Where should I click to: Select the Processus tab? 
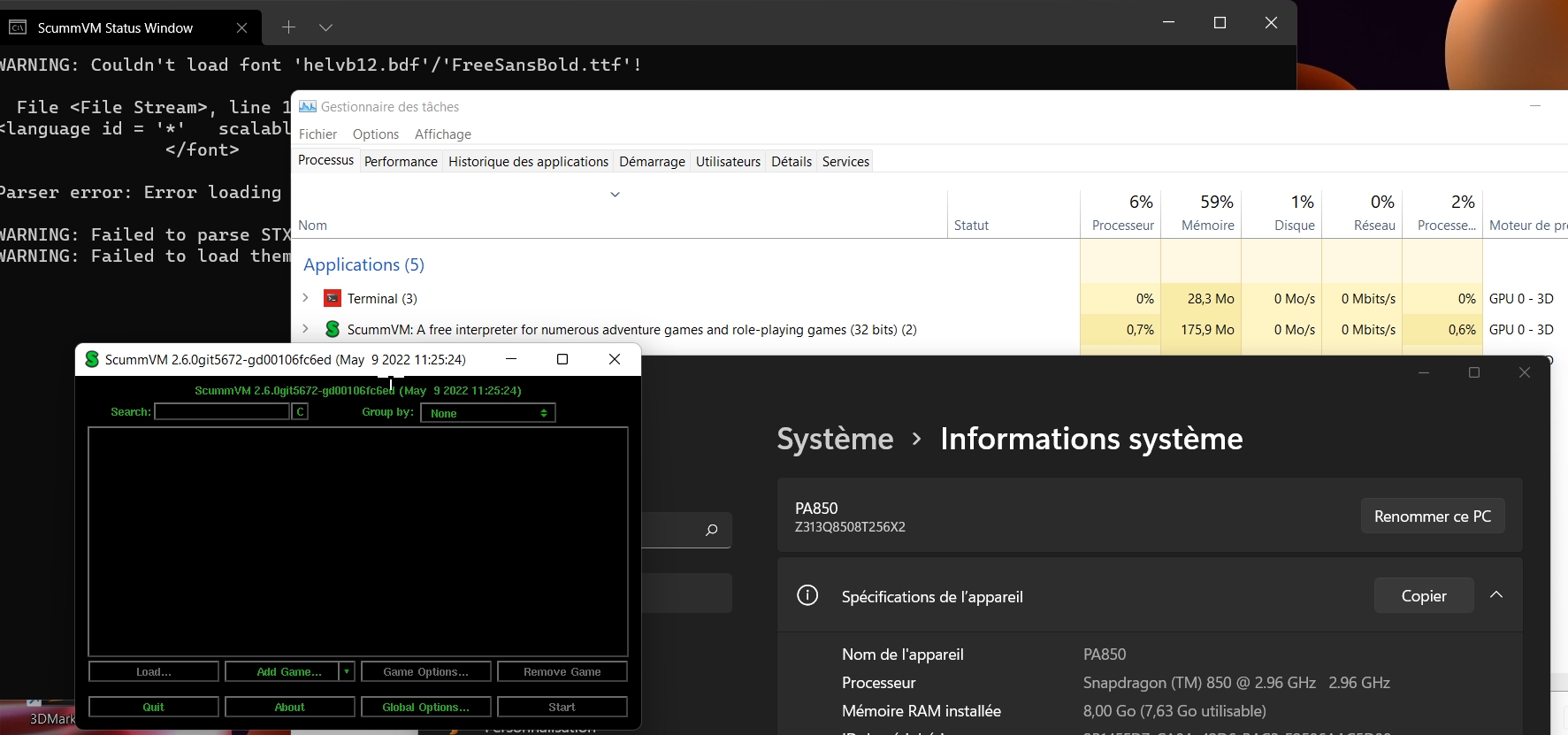pos(325,160)
